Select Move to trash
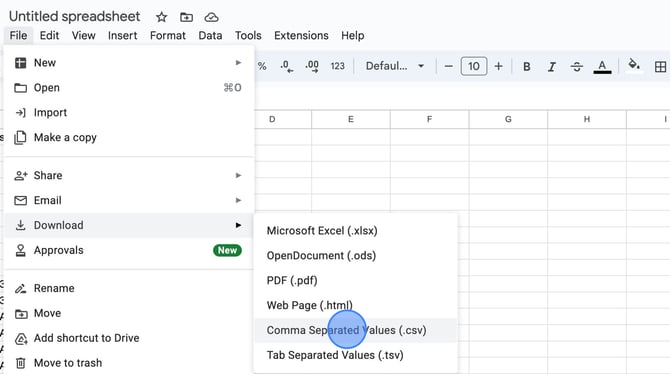The height and width of the screenshot is (374, 670). point(129,362)
